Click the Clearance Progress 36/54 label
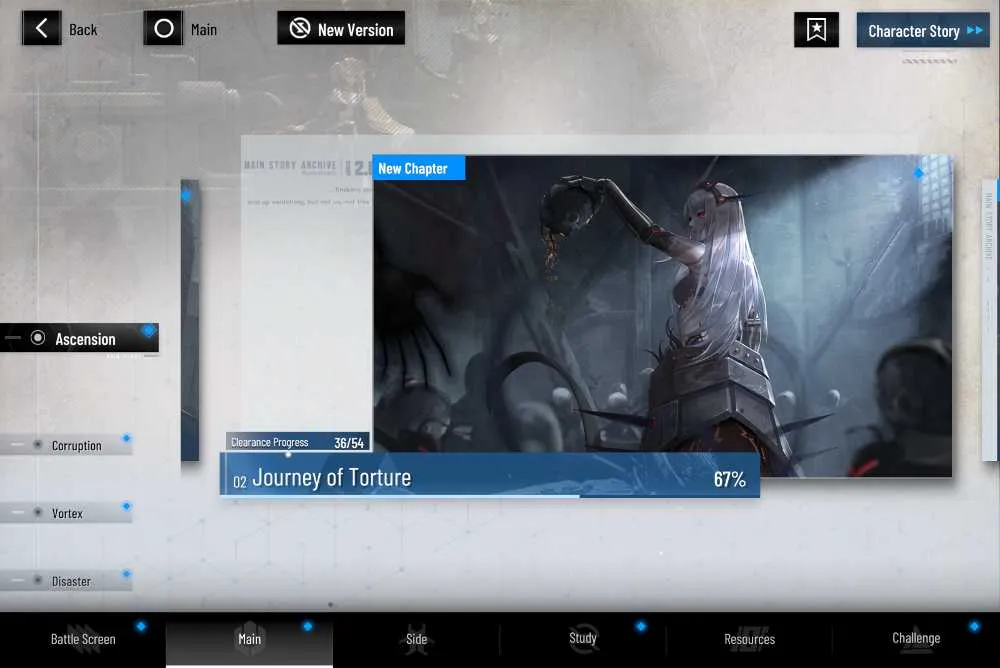Screen dimensions: 1000x668 click(298, 442)
